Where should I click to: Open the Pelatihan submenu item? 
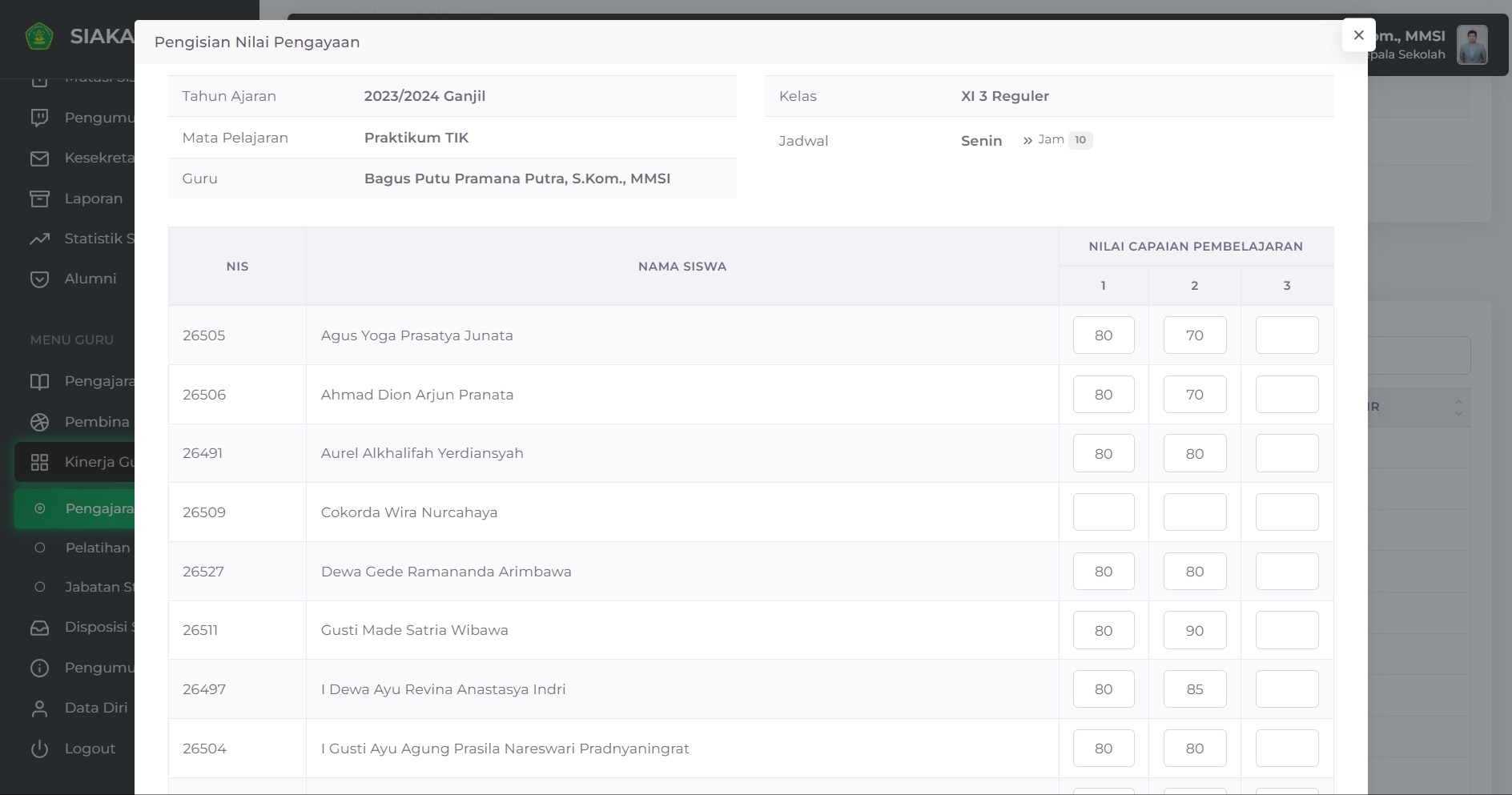pos(74,548)
